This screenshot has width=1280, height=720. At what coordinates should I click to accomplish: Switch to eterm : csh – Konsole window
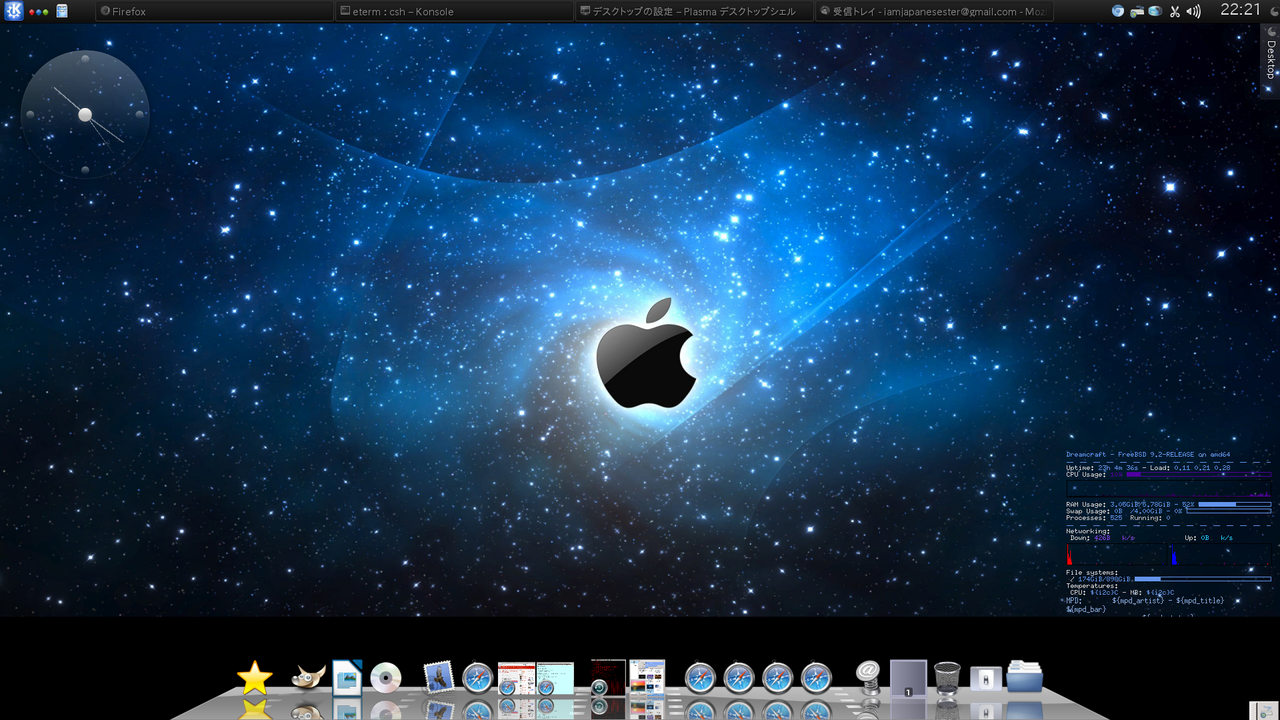point(454,11)
